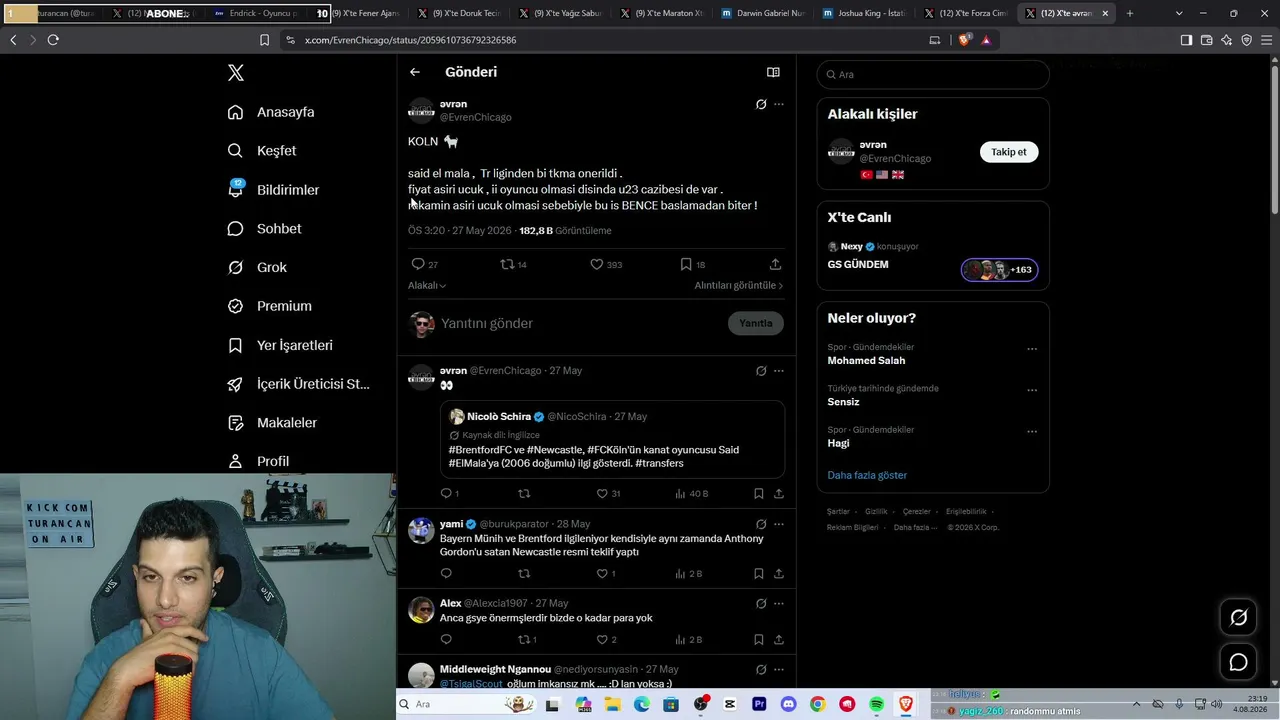
Task: Open more options for Hagi trend
Action: click(1032, 431)
